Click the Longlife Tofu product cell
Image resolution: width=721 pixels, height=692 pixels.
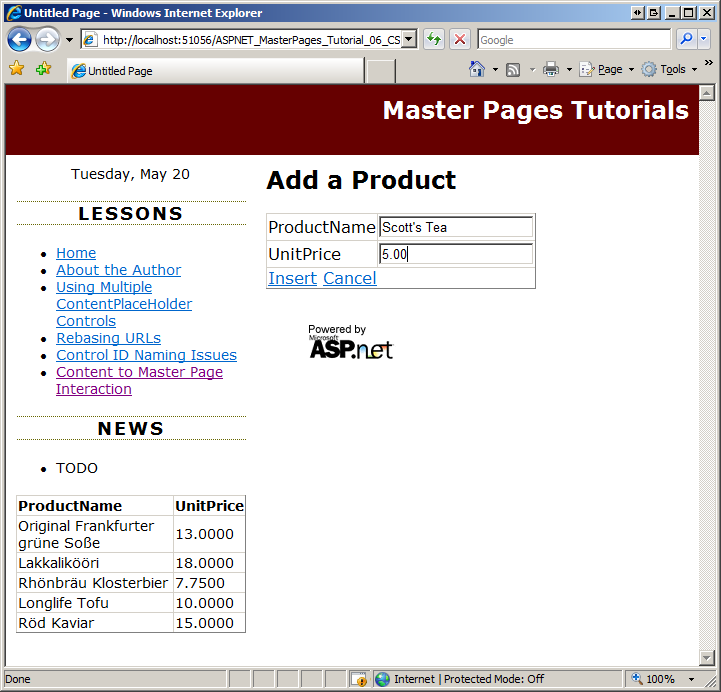pyautogui.click(x=95, y=603)
